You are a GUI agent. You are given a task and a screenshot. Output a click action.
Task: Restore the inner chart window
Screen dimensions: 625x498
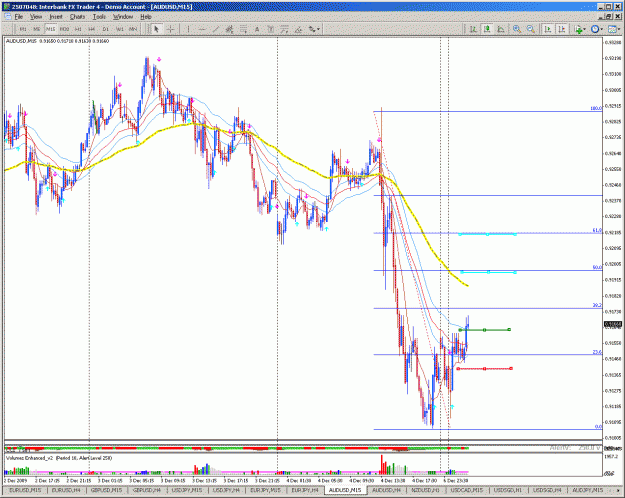[609, 17]
